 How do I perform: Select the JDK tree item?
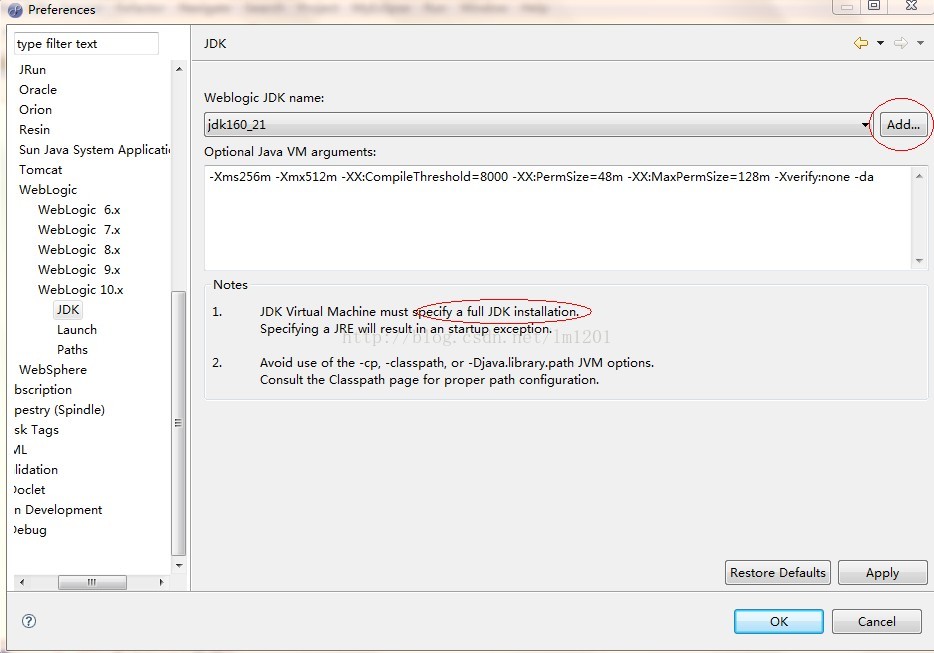[68, 309]
